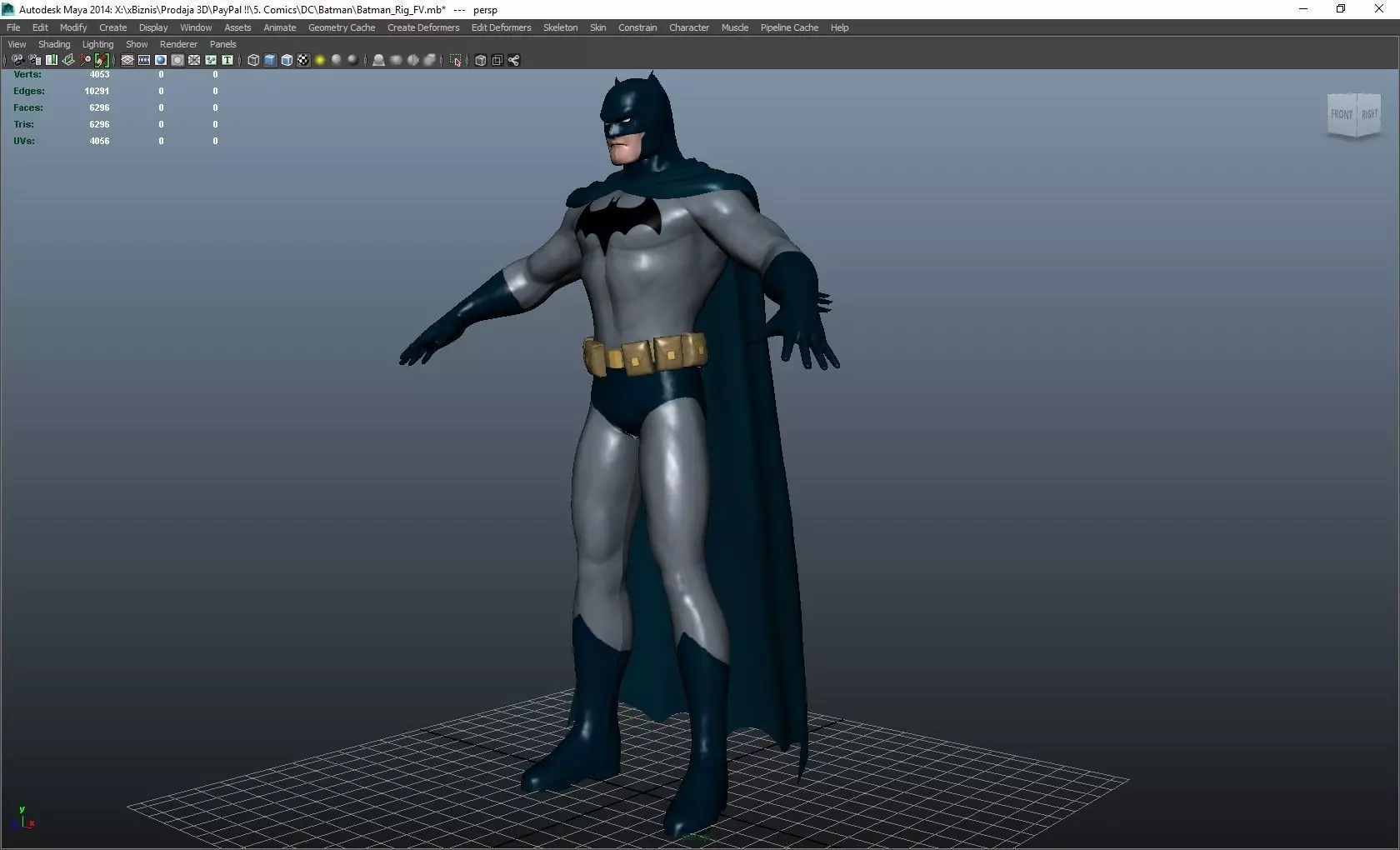Click the Grease Pencil icon
The image size is (1400, 850).
tap(102, 60)
